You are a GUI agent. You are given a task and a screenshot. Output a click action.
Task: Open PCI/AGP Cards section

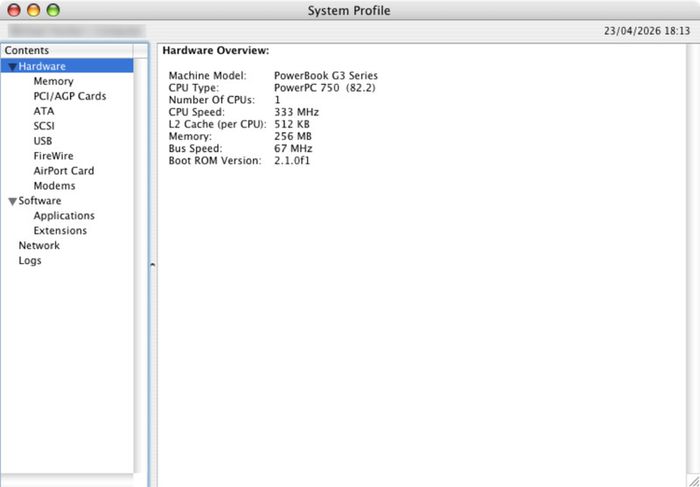coord(70,96)
